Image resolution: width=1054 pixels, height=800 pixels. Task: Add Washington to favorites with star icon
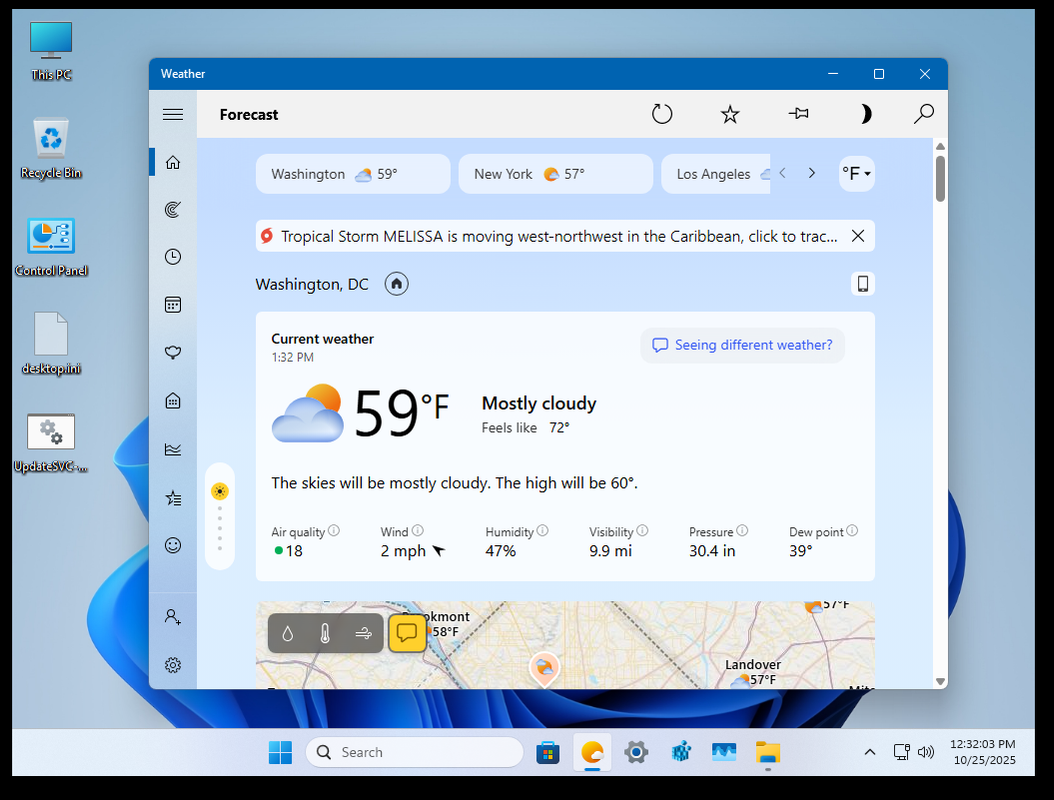click(x=730, y=114)
